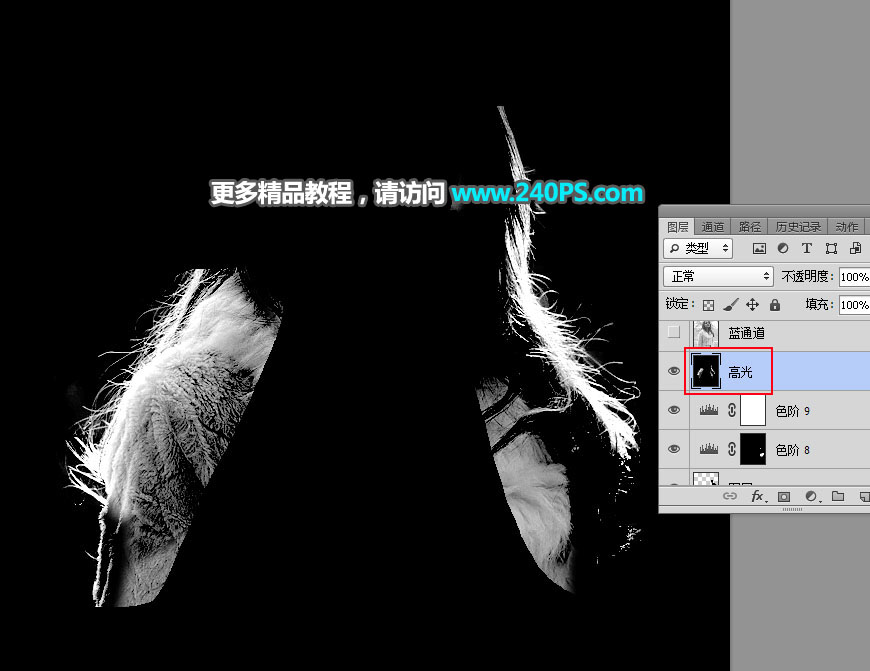Viewport: 870px width, 671px height.
Task: Lock all padlock icon
Action: tap(775, 304)
